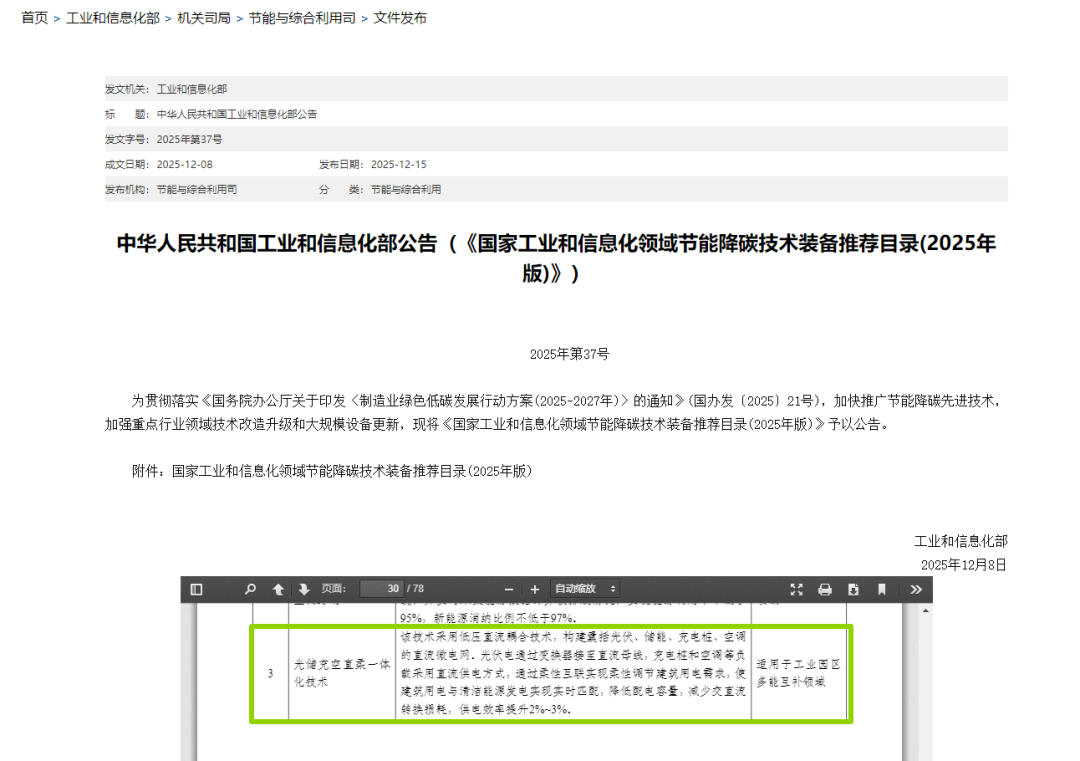Viewport: 1080px width, 761px height.
Task: Click the PDF bookmark current view icon
Action: (882, 589)
